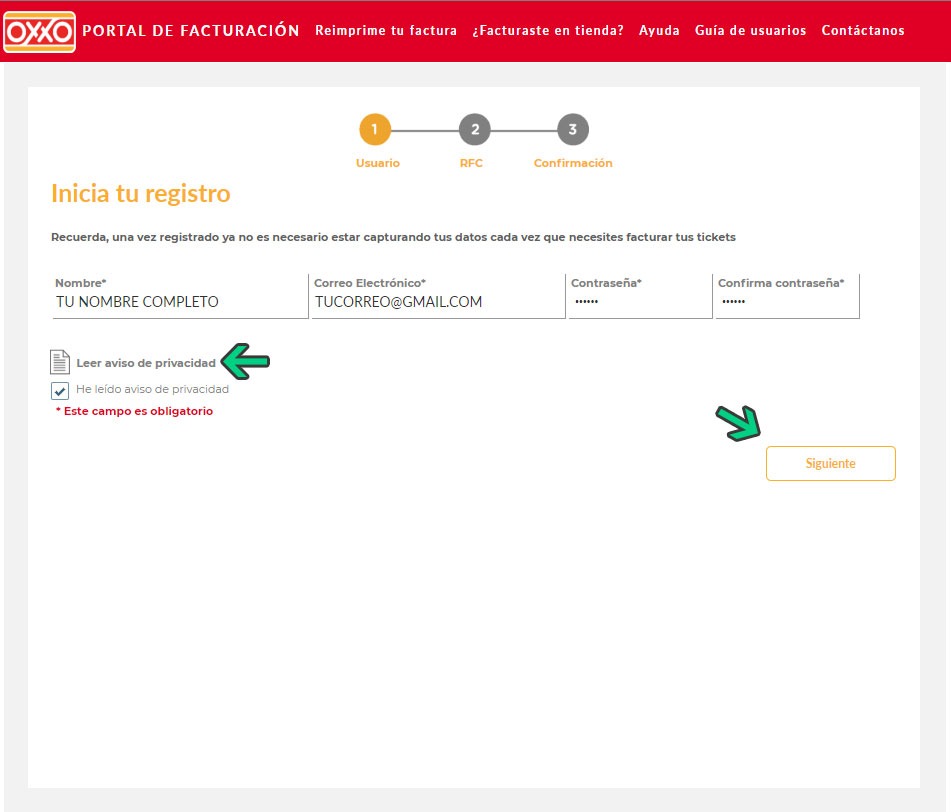Open 'Leer aviso de privacidad' link
Image resolution: width=951 pixels, height=812 pixels.
[146, 363]
